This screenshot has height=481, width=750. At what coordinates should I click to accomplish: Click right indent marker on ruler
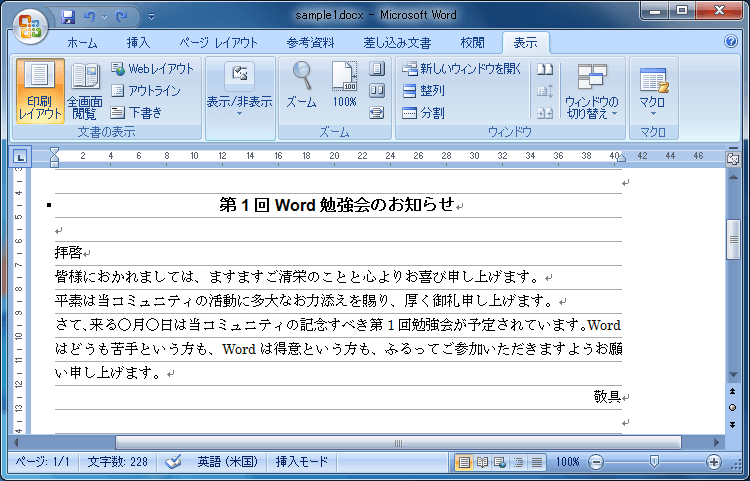click(621, 158)
